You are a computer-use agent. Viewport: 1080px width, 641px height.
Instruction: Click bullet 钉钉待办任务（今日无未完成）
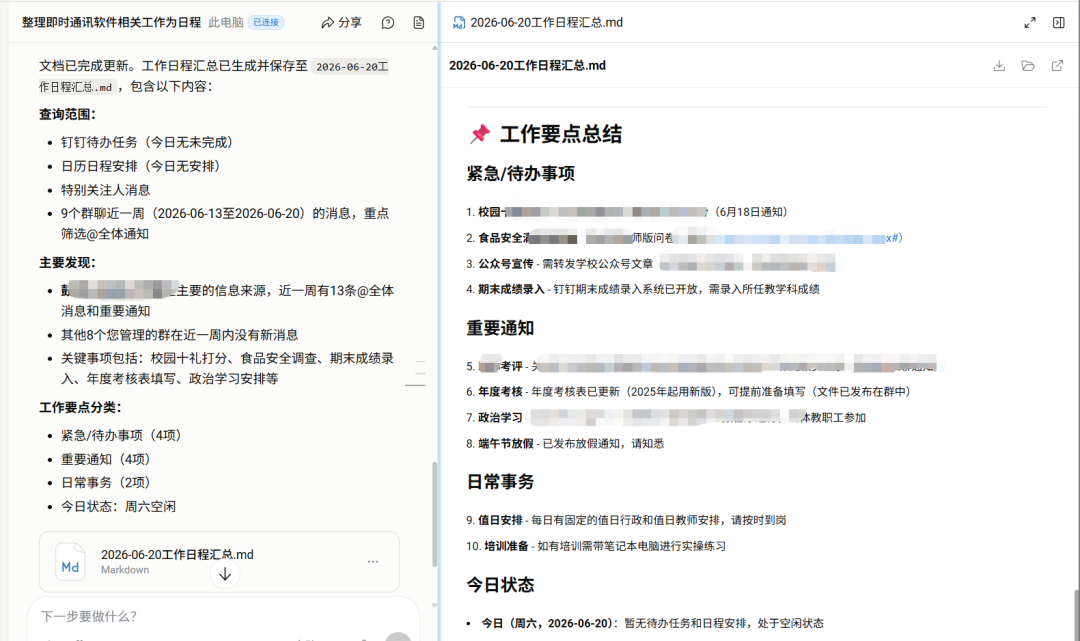149,143
